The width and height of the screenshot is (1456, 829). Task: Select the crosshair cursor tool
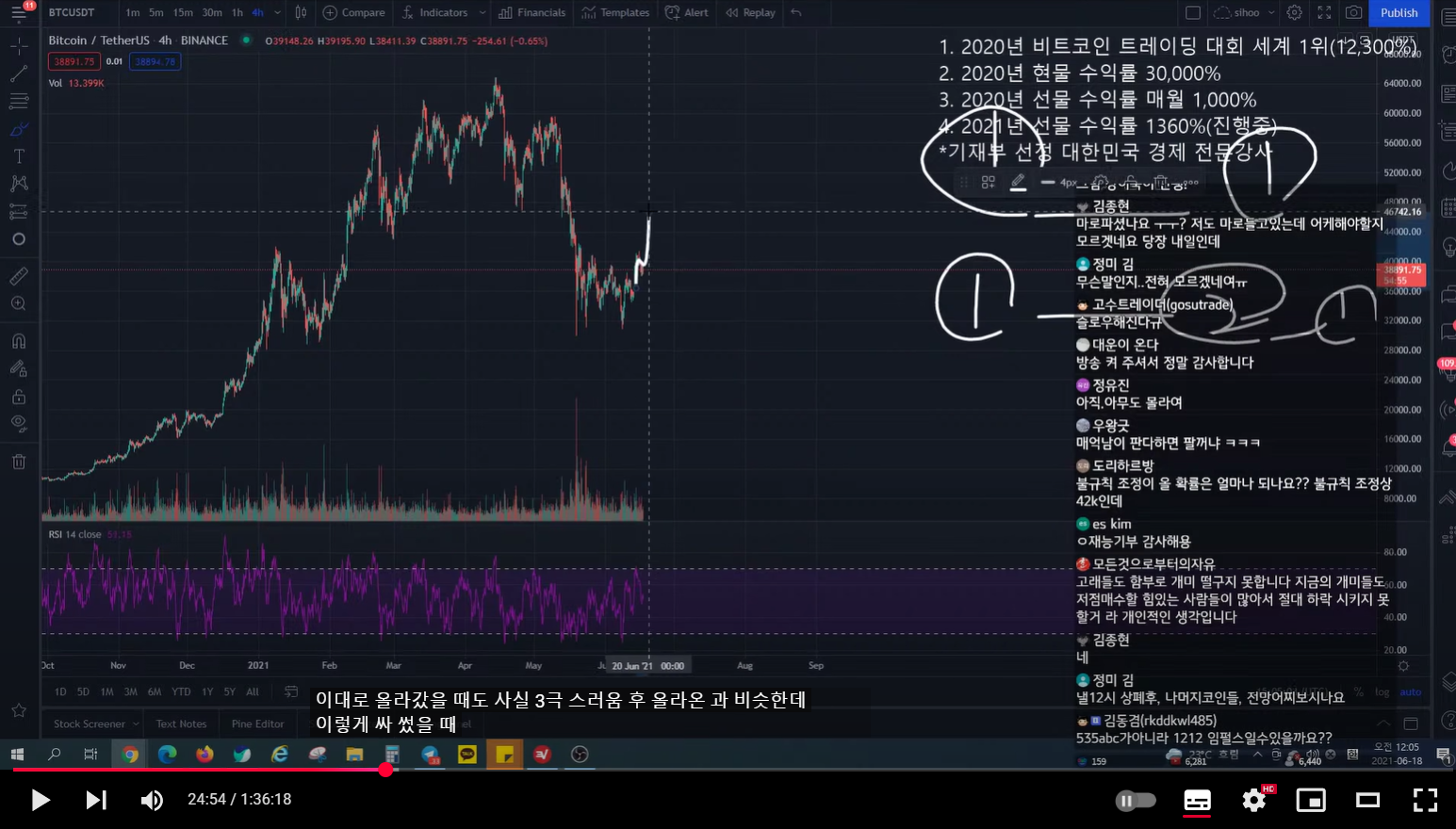19,46
